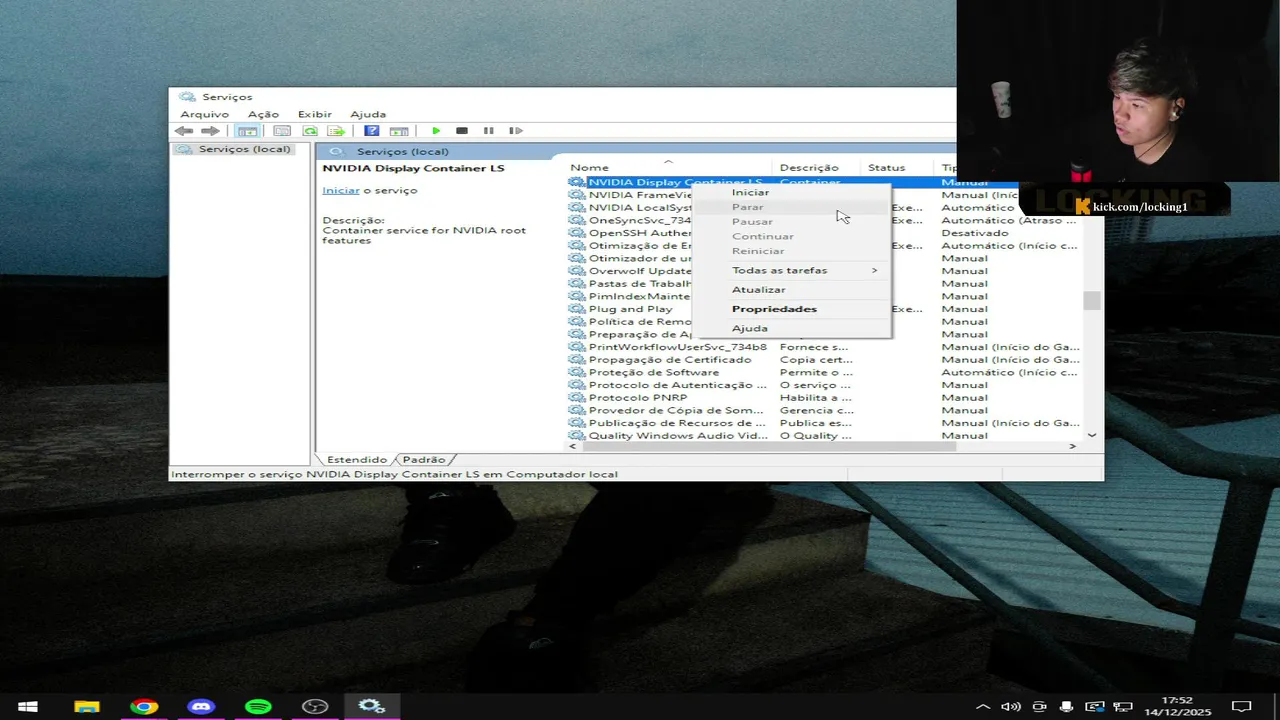Open the notification center icon
Image resolution: width=1280 pixels, height=720 pixels.
pos(1241,707)
